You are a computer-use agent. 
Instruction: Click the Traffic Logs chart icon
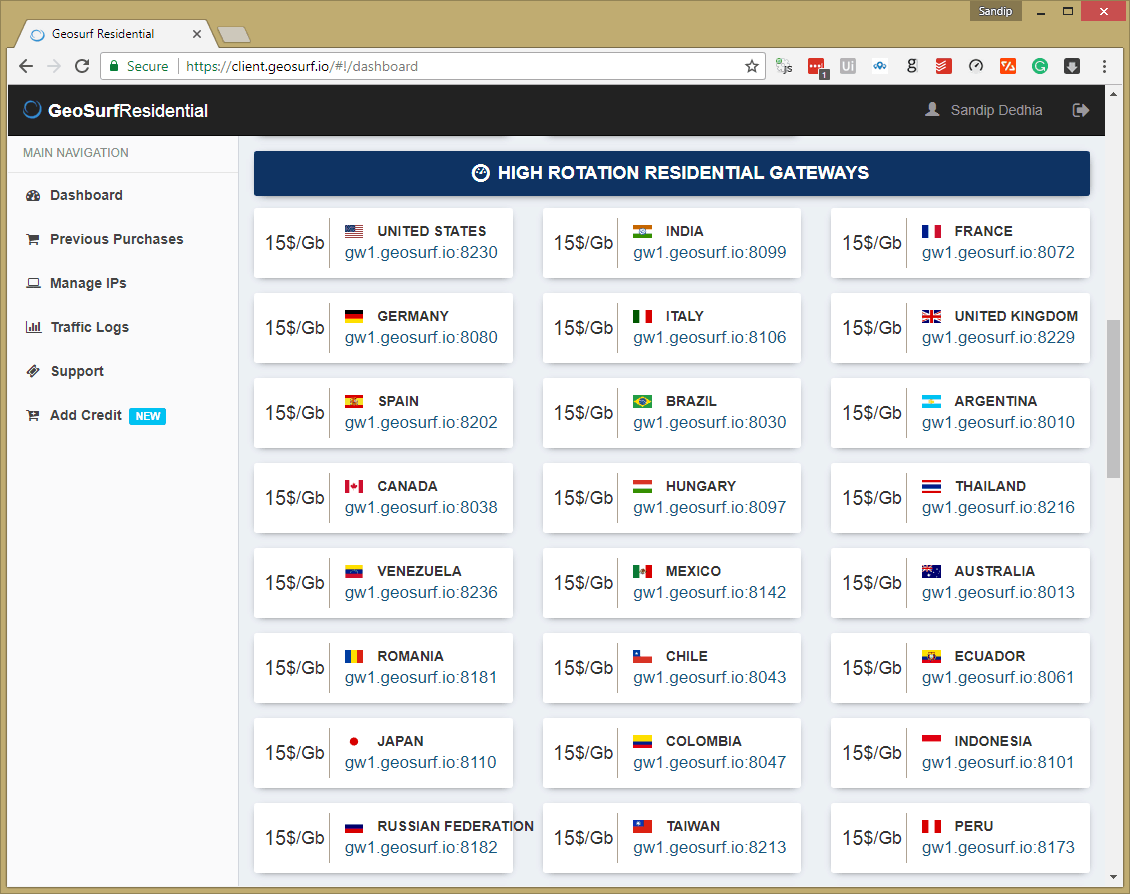pyautogui.click(x=33, y=327)
